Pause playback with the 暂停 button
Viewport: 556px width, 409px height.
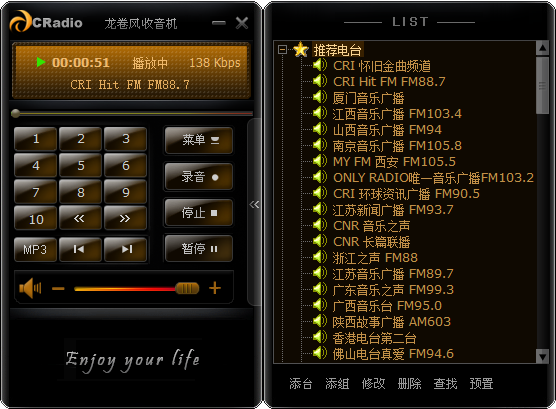coord(199,248)
